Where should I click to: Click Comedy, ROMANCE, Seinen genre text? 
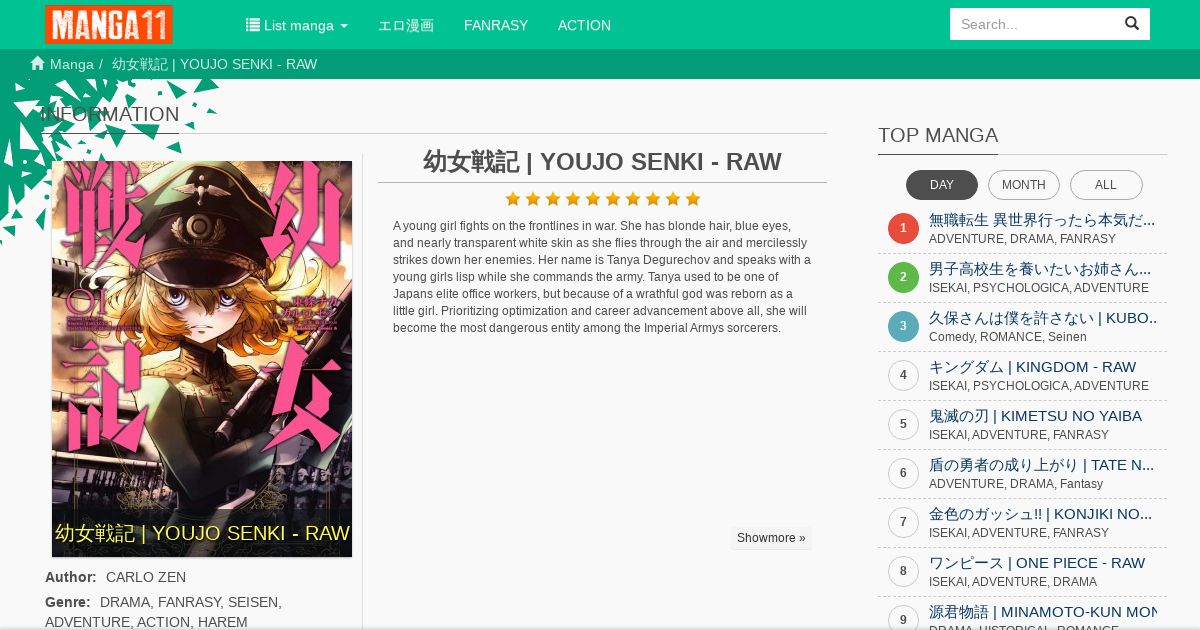coord(1008,337)
